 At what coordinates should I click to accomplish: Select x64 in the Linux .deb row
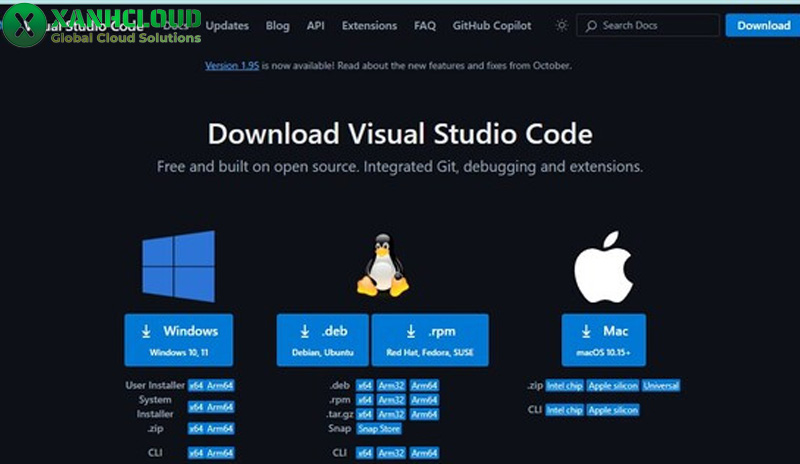pyautogui.click(x=364, y=385)
